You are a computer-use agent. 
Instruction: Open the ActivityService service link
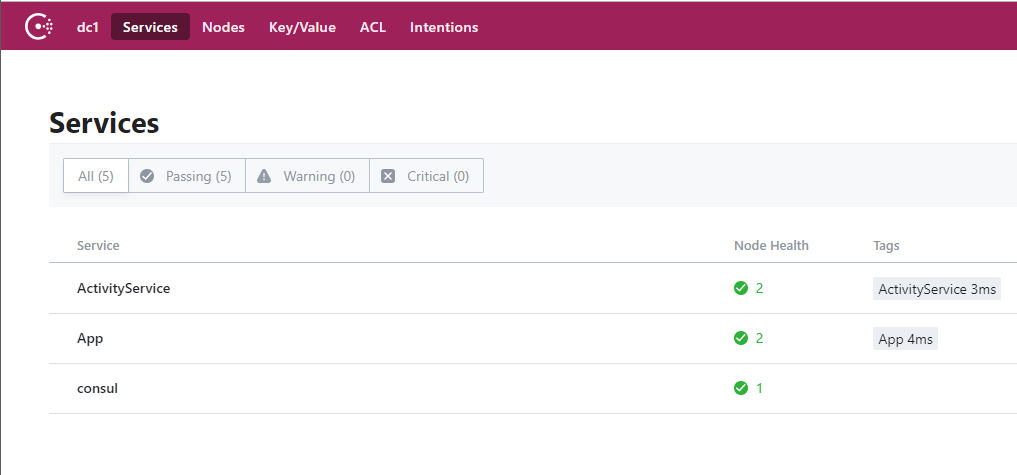click(x=123, y=288)
